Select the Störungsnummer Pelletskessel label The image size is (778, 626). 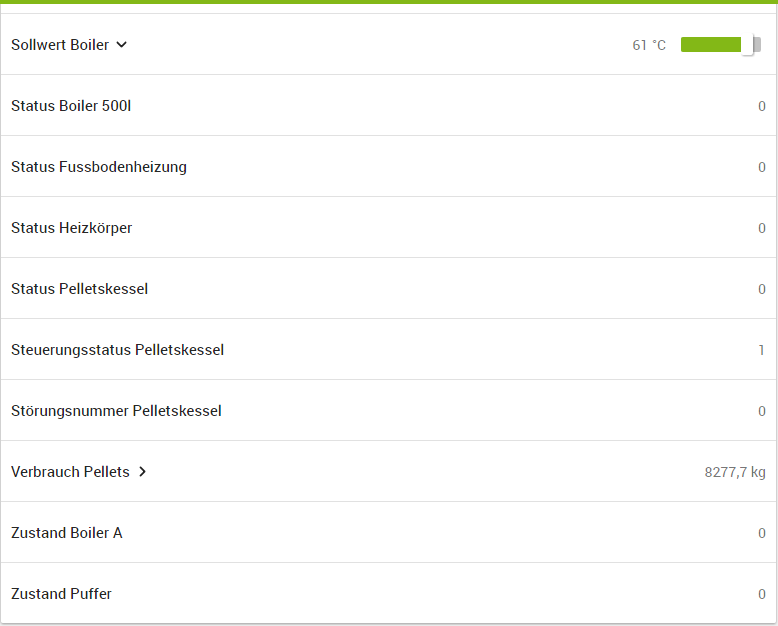coord(116,411)
